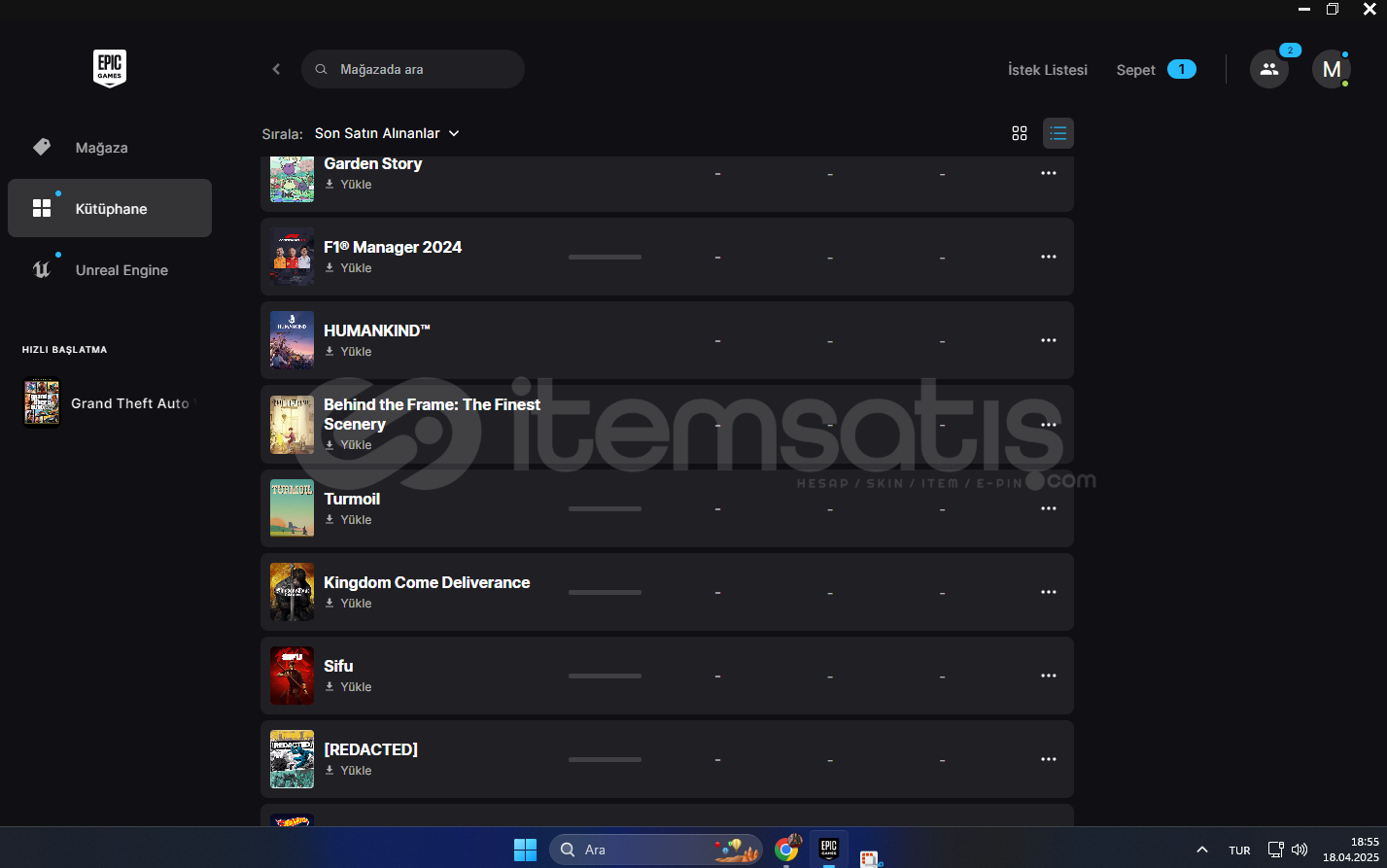Open more options for Kingdom Come Deliverance

1049,592
